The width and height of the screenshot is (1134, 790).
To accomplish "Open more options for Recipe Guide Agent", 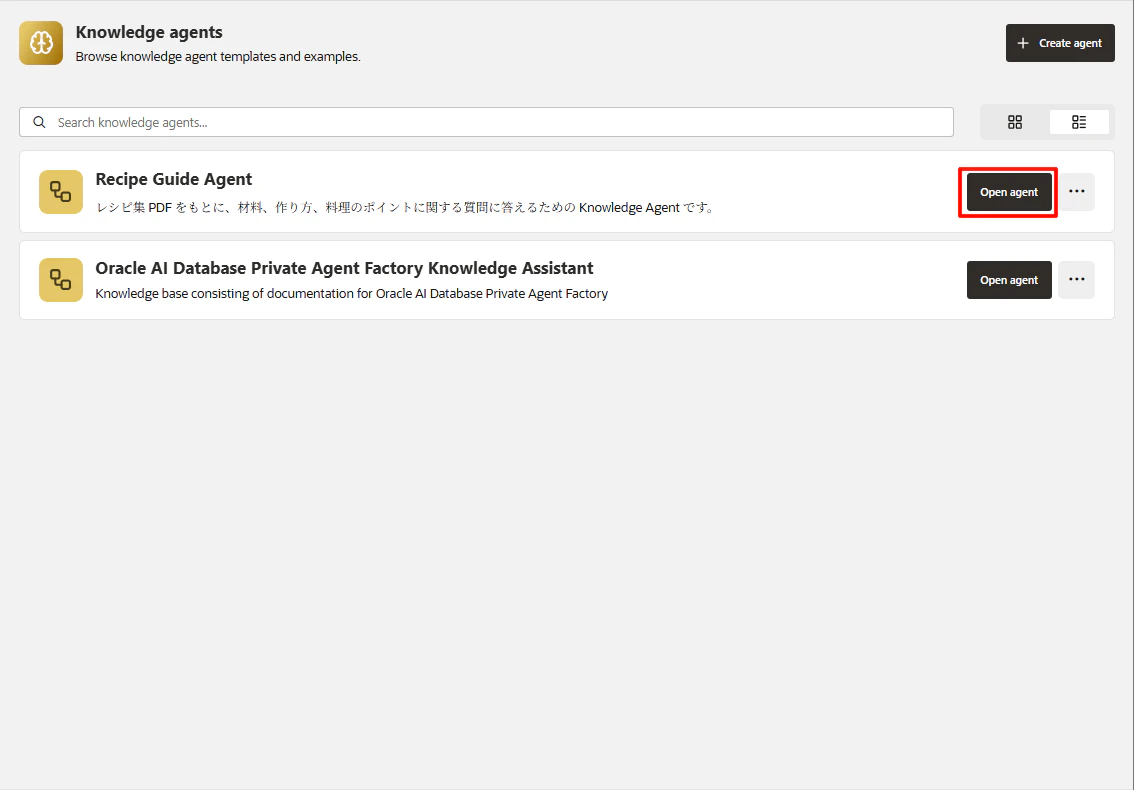I will point(1076,192).
